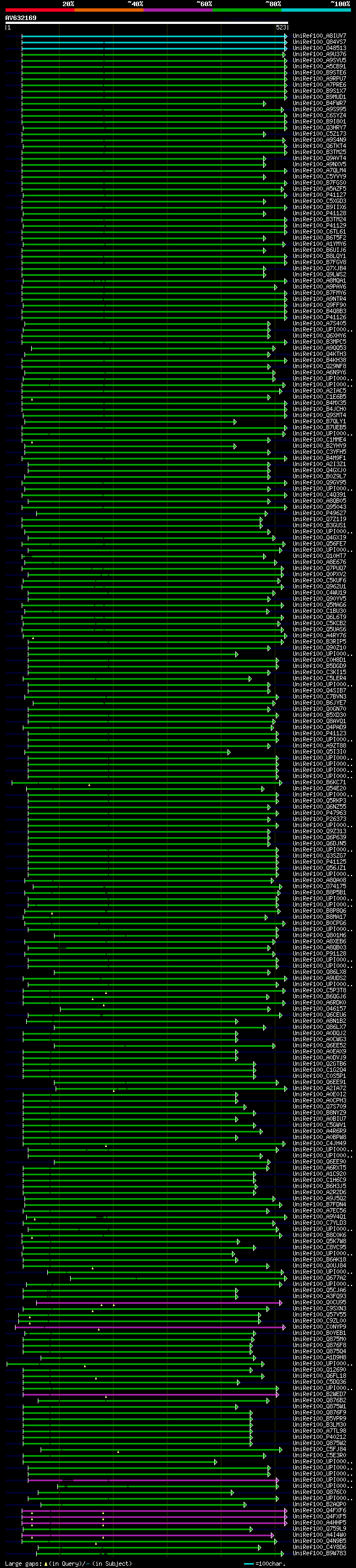Click label UniRef100_B7FGS0
The width and height of the screenshot is (356, 1568).
pos(319,182)
